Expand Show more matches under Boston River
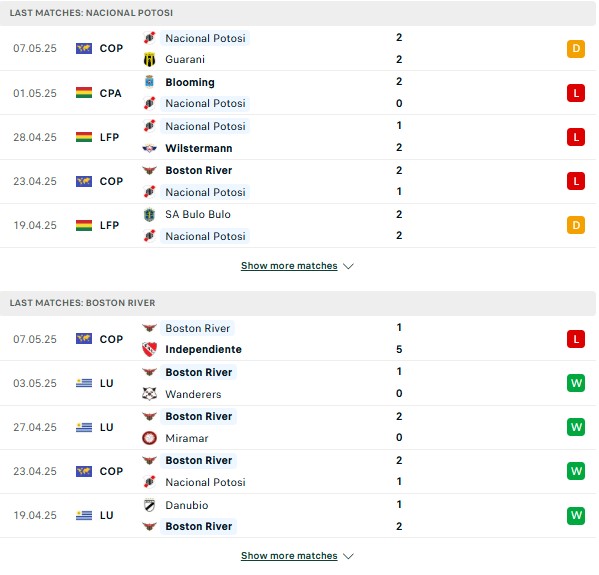This screenshot has width=599, height=575. point(289,556)
